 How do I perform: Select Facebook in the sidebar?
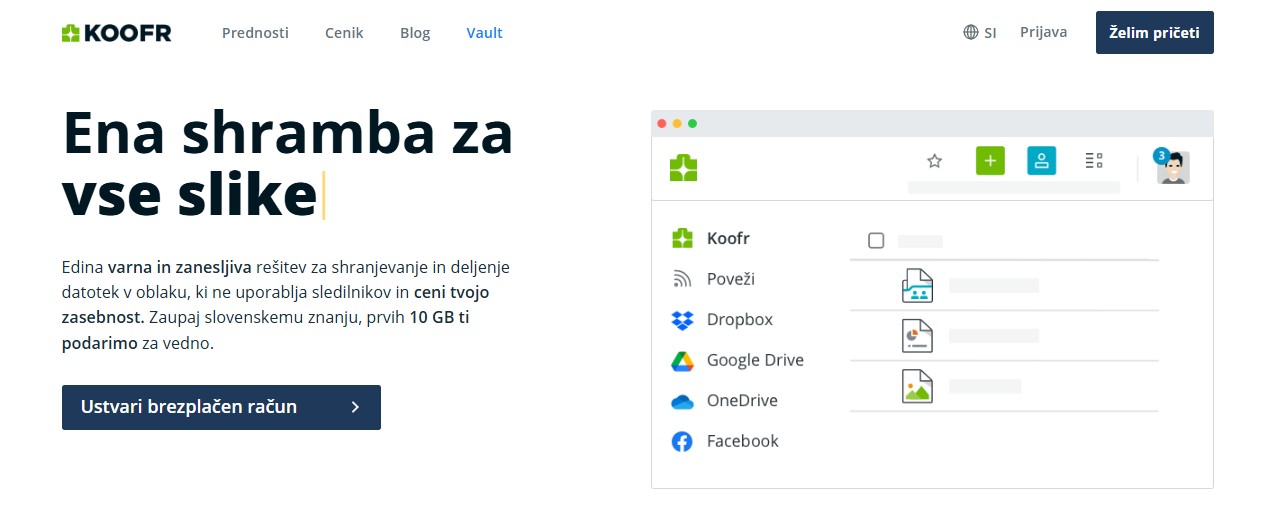(x=725, y=441)
